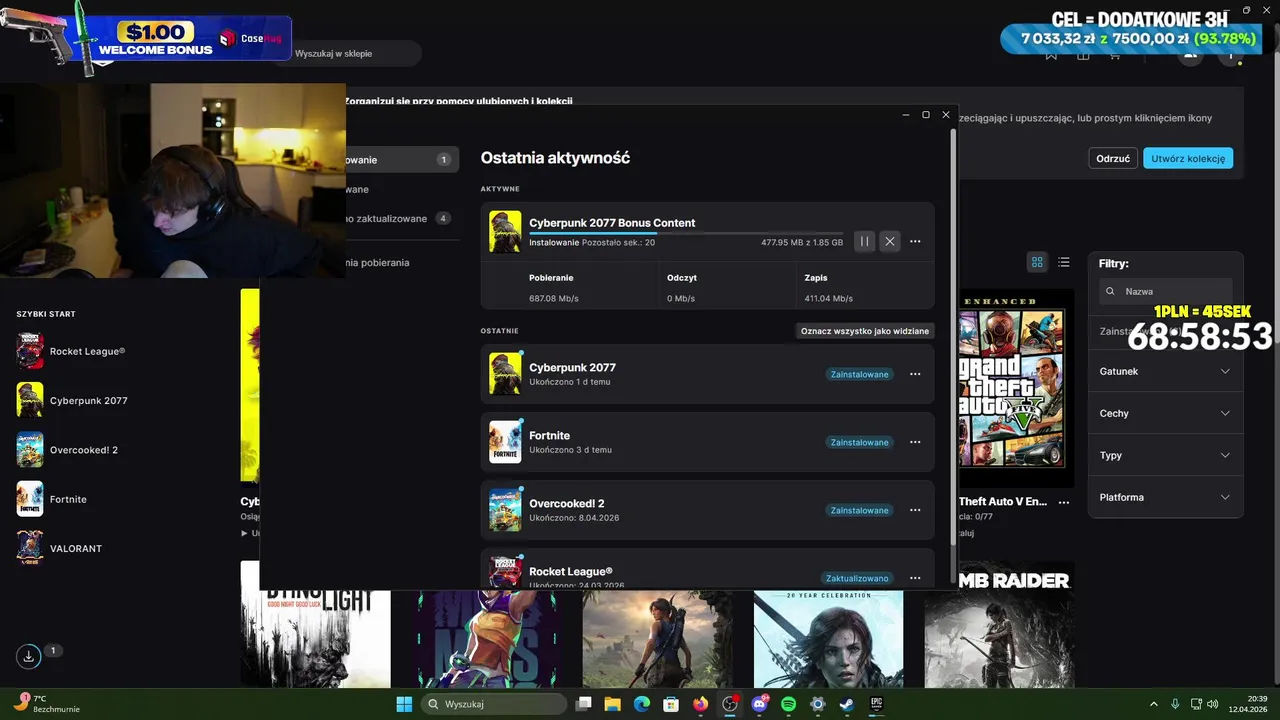This screenshot has width=1280, height=720.
Task: Open Steam from taskbar
Action: [x=847, y=704]
